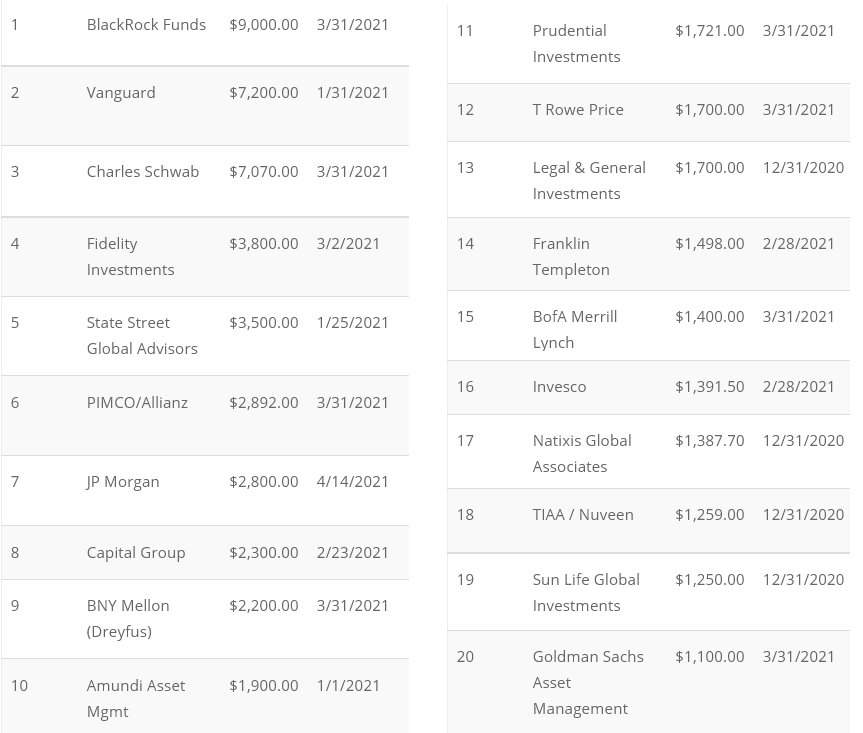Select the JP Morgan row name
This screenshot has width=863, height=733.
click(x=123, y=481)
